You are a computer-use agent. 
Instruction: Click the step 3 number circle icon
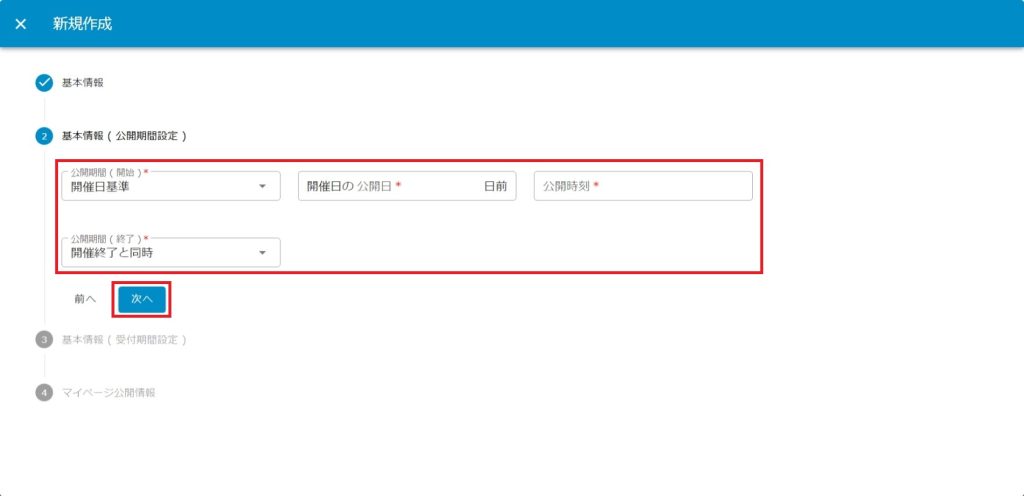44,340
